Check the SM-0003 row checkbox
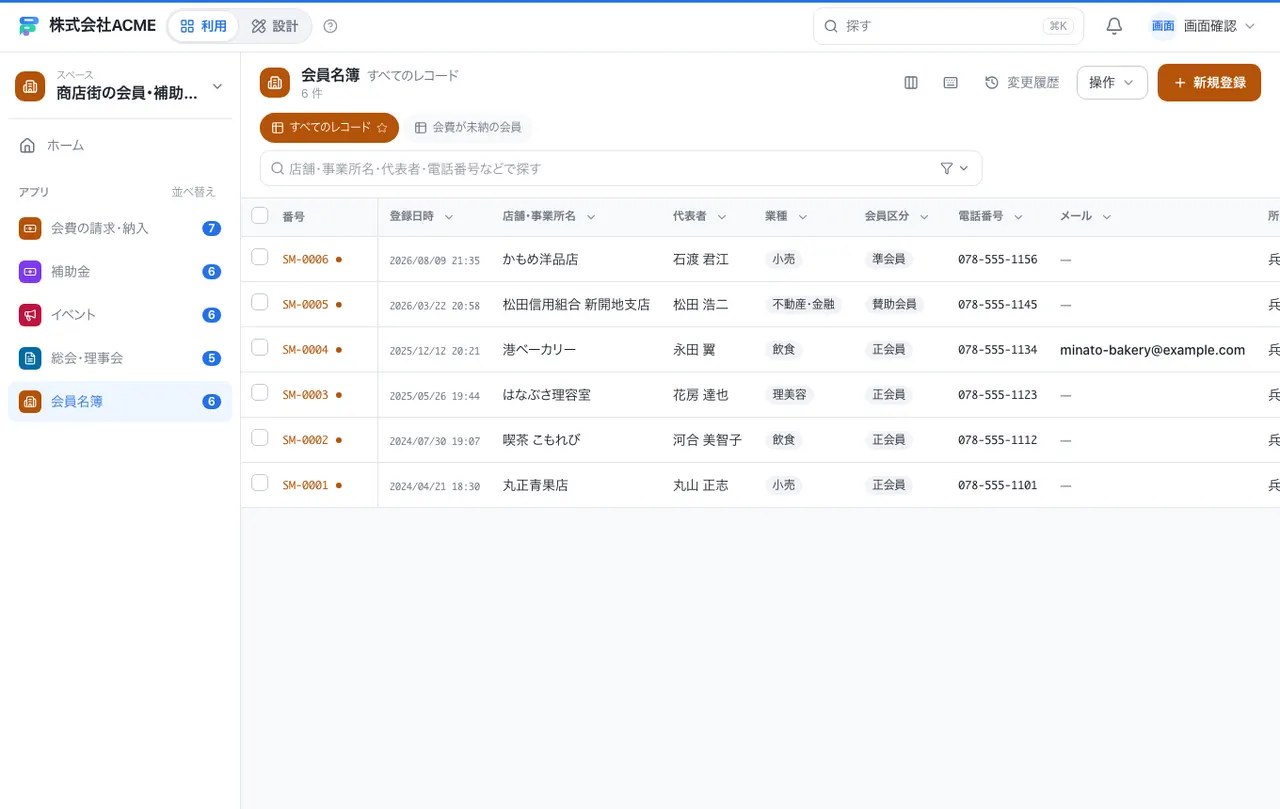Screen dimensions: 1280x809 [x=260, y=392]
